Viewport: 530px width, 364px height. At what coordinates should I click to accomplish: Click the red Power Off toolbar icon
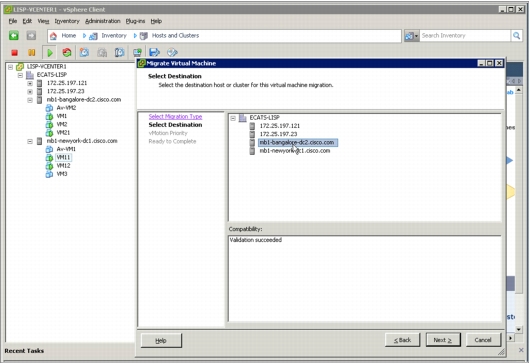(x=14, y=53)
